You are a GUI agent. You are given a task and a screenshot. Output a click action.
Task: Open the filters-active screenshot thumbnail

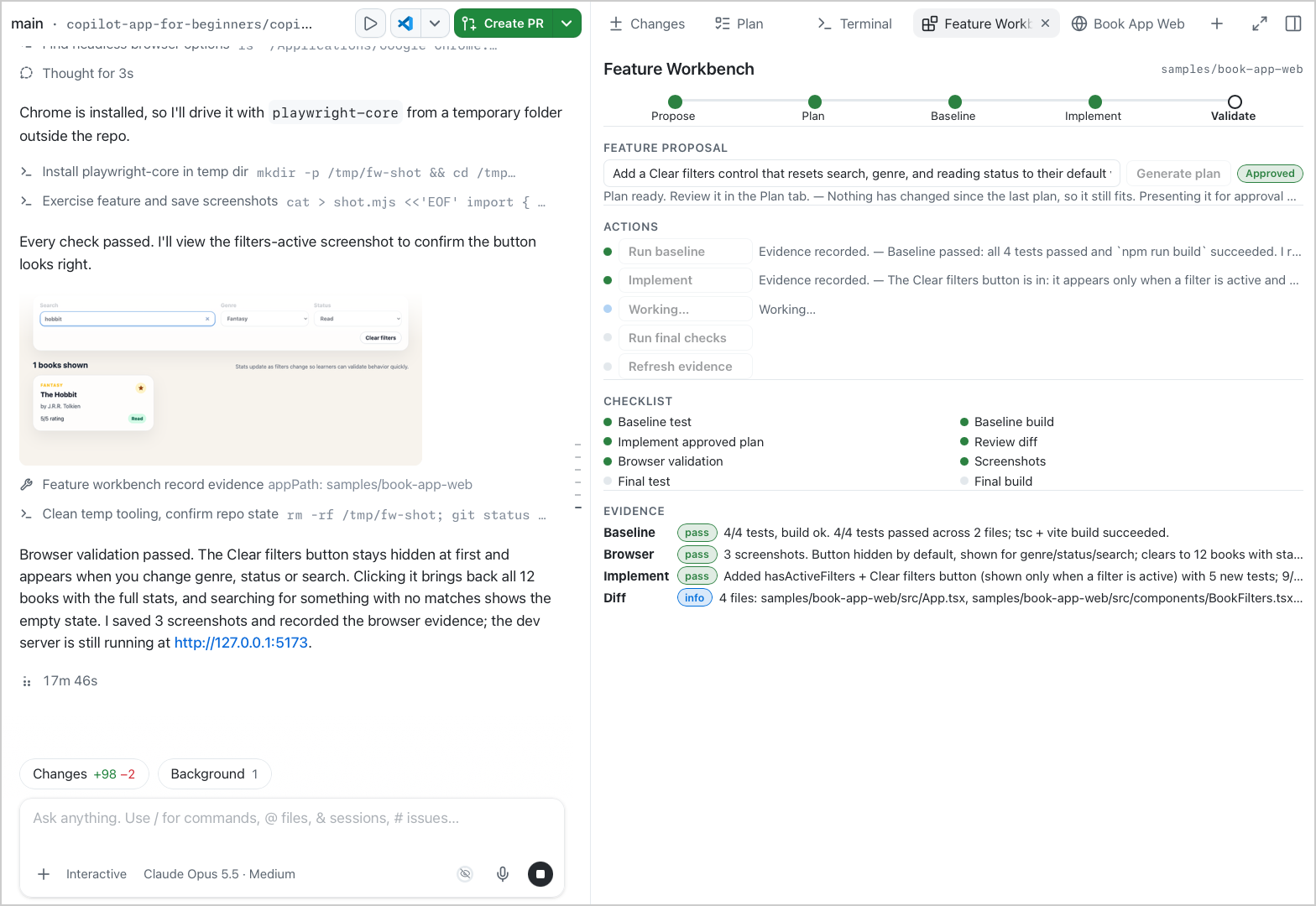pos(221,379)
